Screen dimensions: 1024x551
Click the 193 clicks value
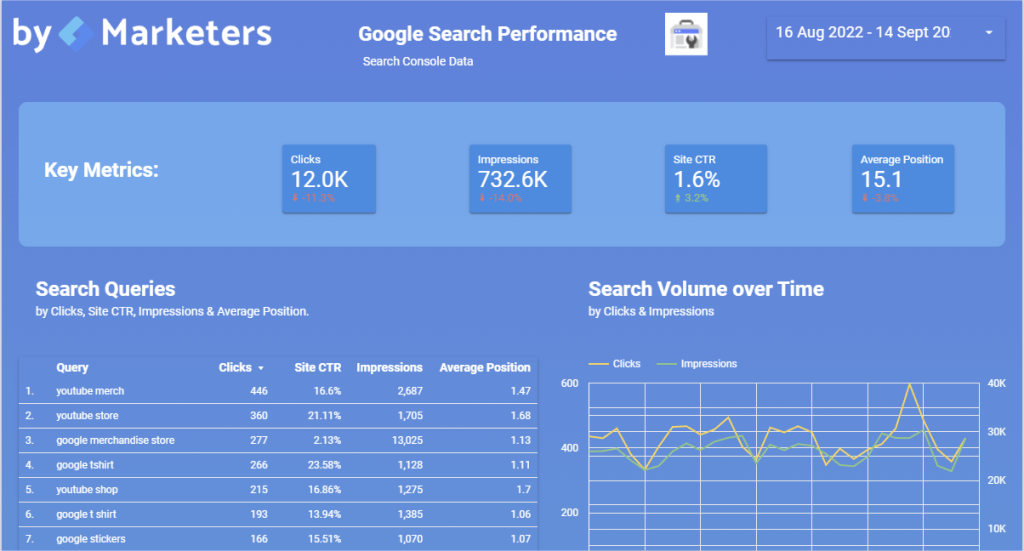(259, 514)
